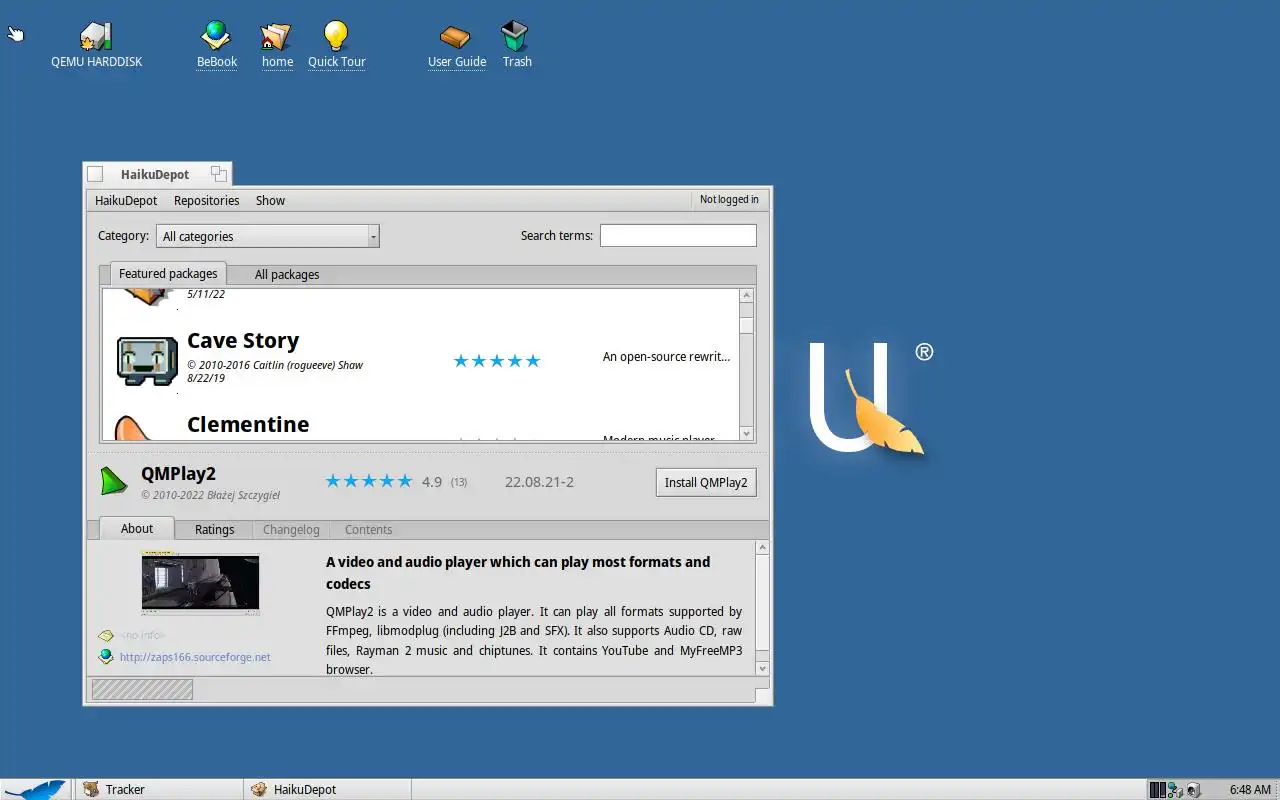Click the Search terms input field
Viewport: 1280px width, 800px height.
[678, 236]
